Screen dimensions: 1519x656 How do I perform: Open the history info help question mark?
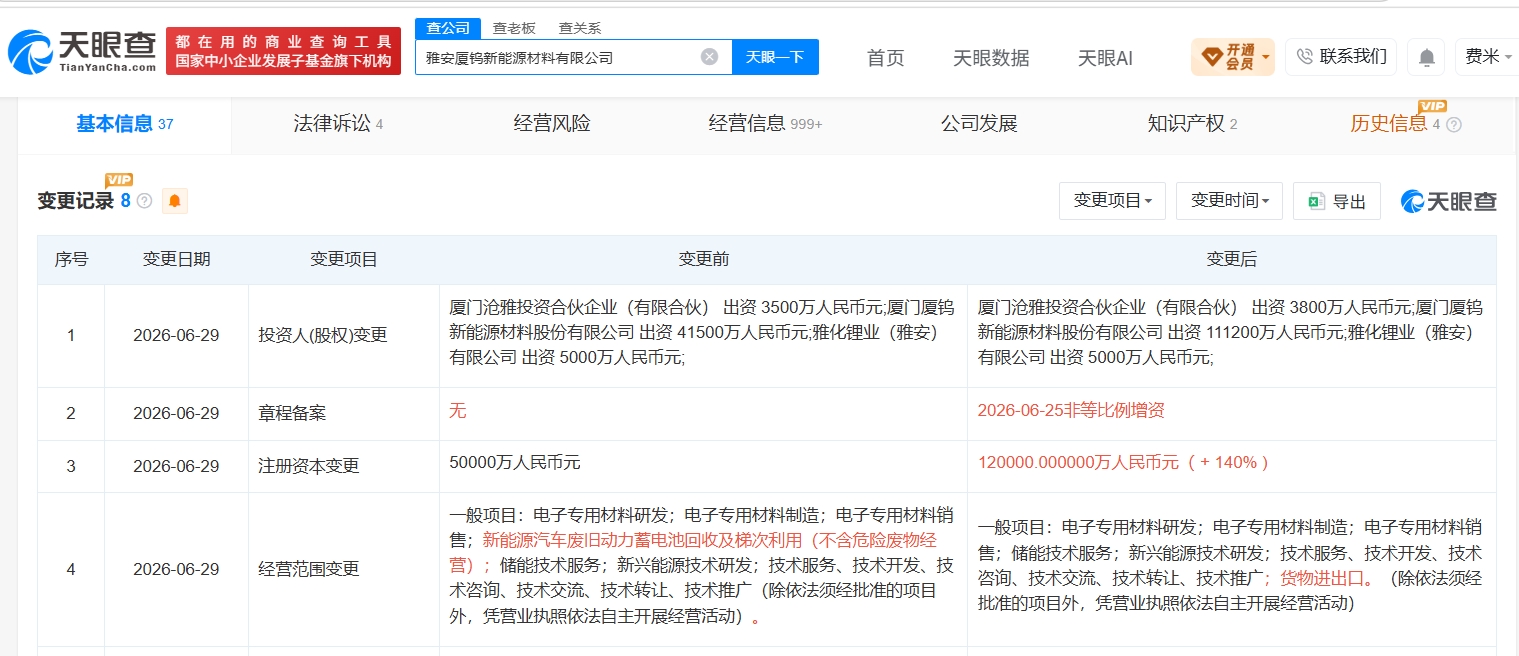(1454, 125)
